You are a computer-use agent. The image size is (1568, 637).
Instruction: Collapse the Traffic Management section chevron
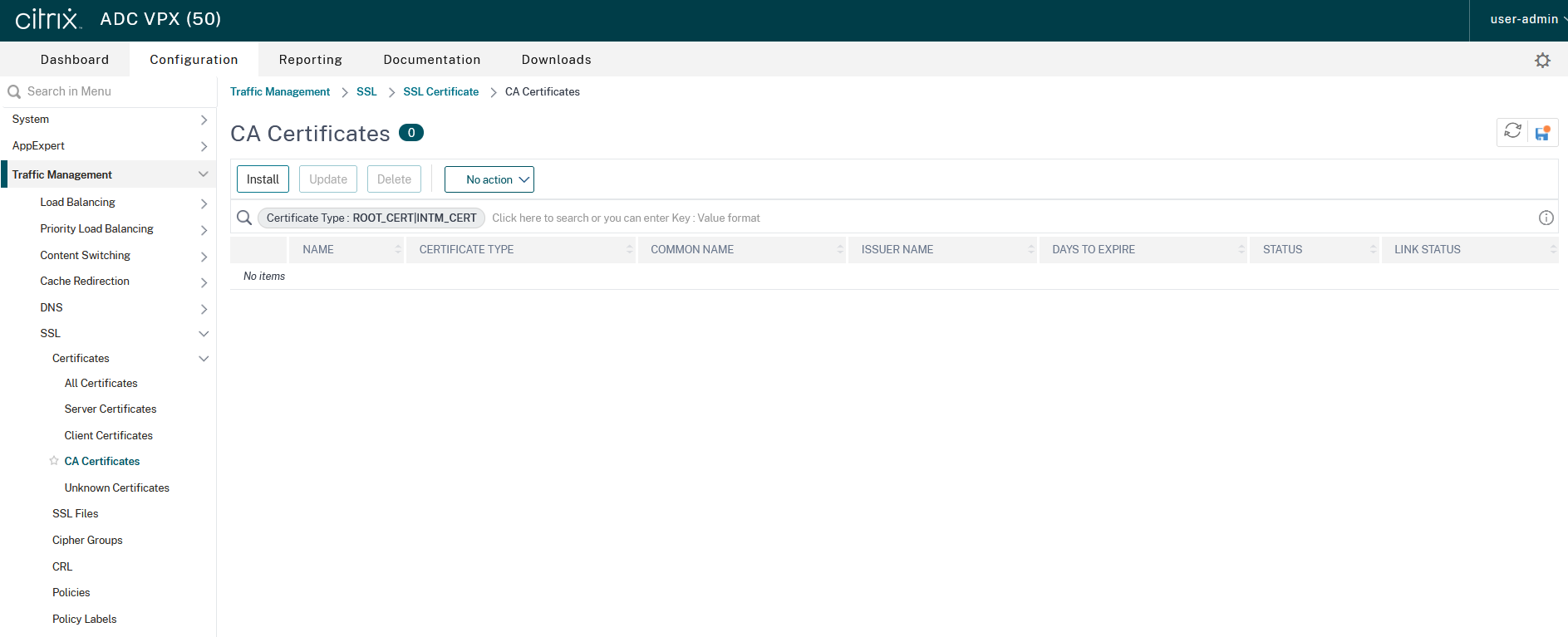(x=204, y=174)
